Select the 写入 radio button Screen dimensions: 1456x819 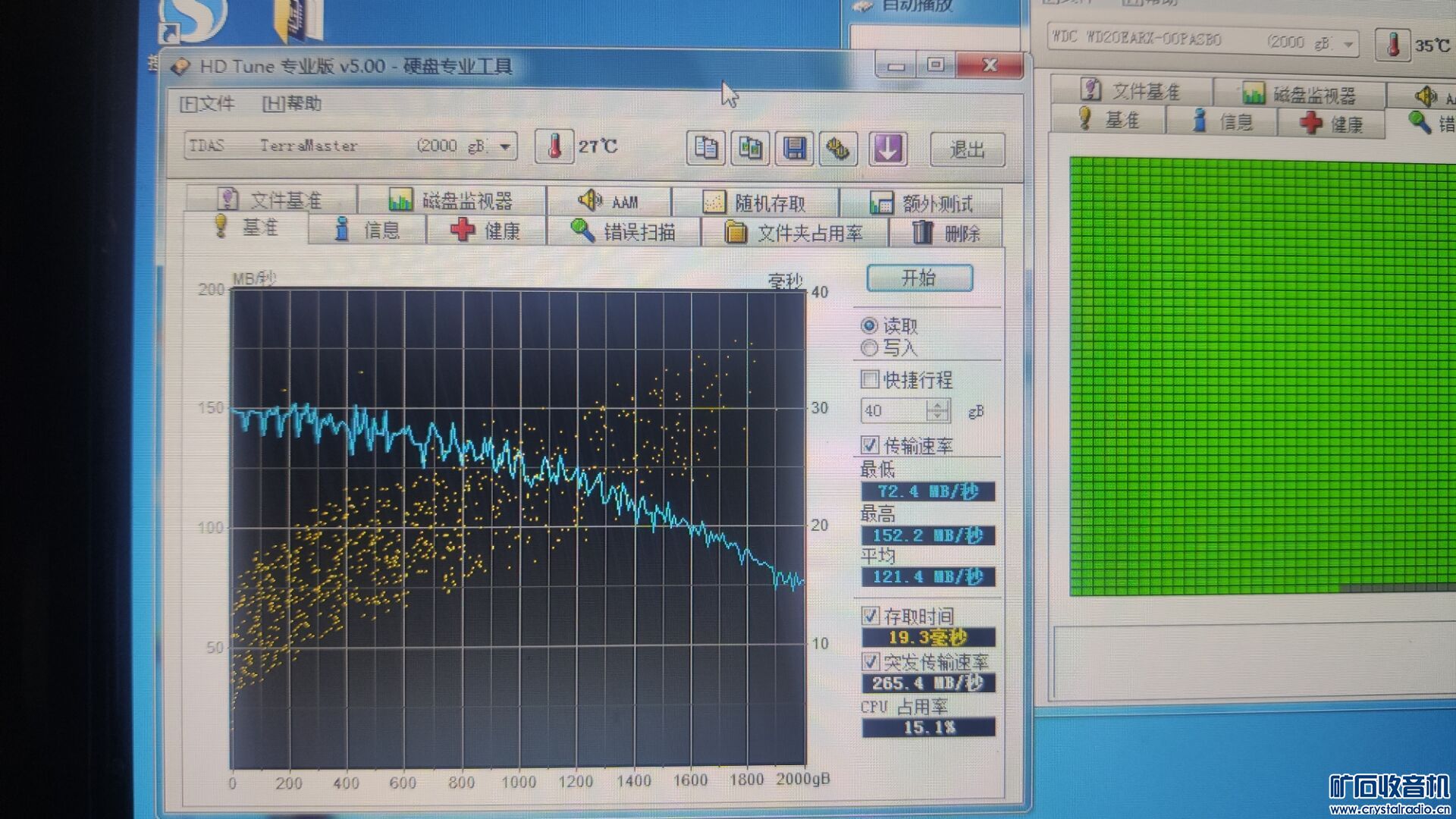(x=869, y=348)
